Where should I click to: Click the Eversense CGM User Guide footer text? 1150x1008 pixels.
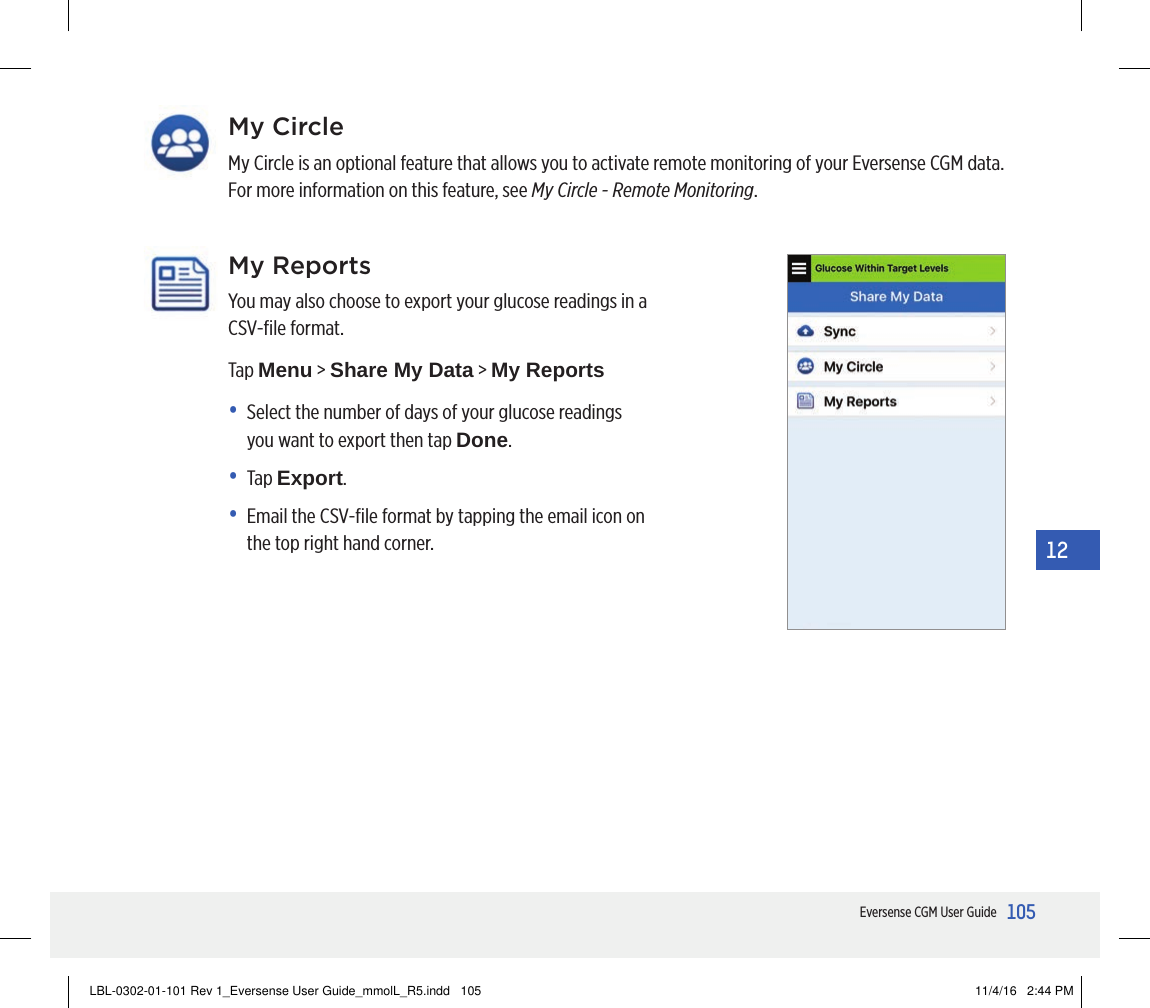click(x=928, y=912)
